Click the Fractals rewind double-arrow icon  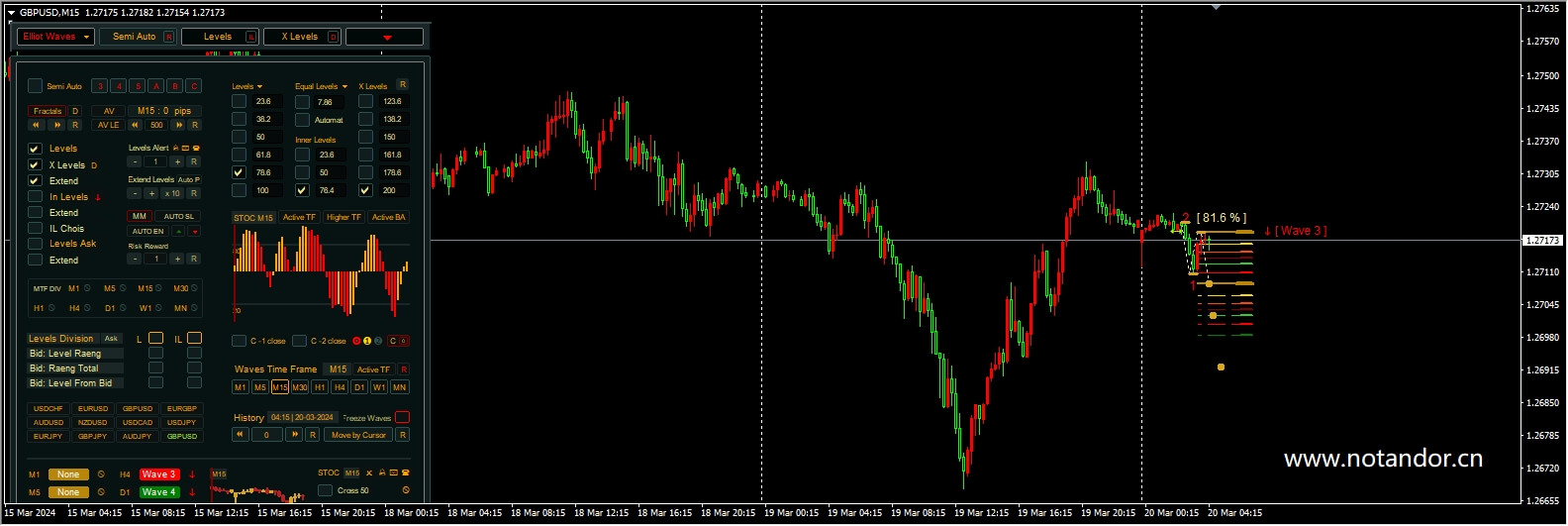pyautogui.click(x=37, y=126)
